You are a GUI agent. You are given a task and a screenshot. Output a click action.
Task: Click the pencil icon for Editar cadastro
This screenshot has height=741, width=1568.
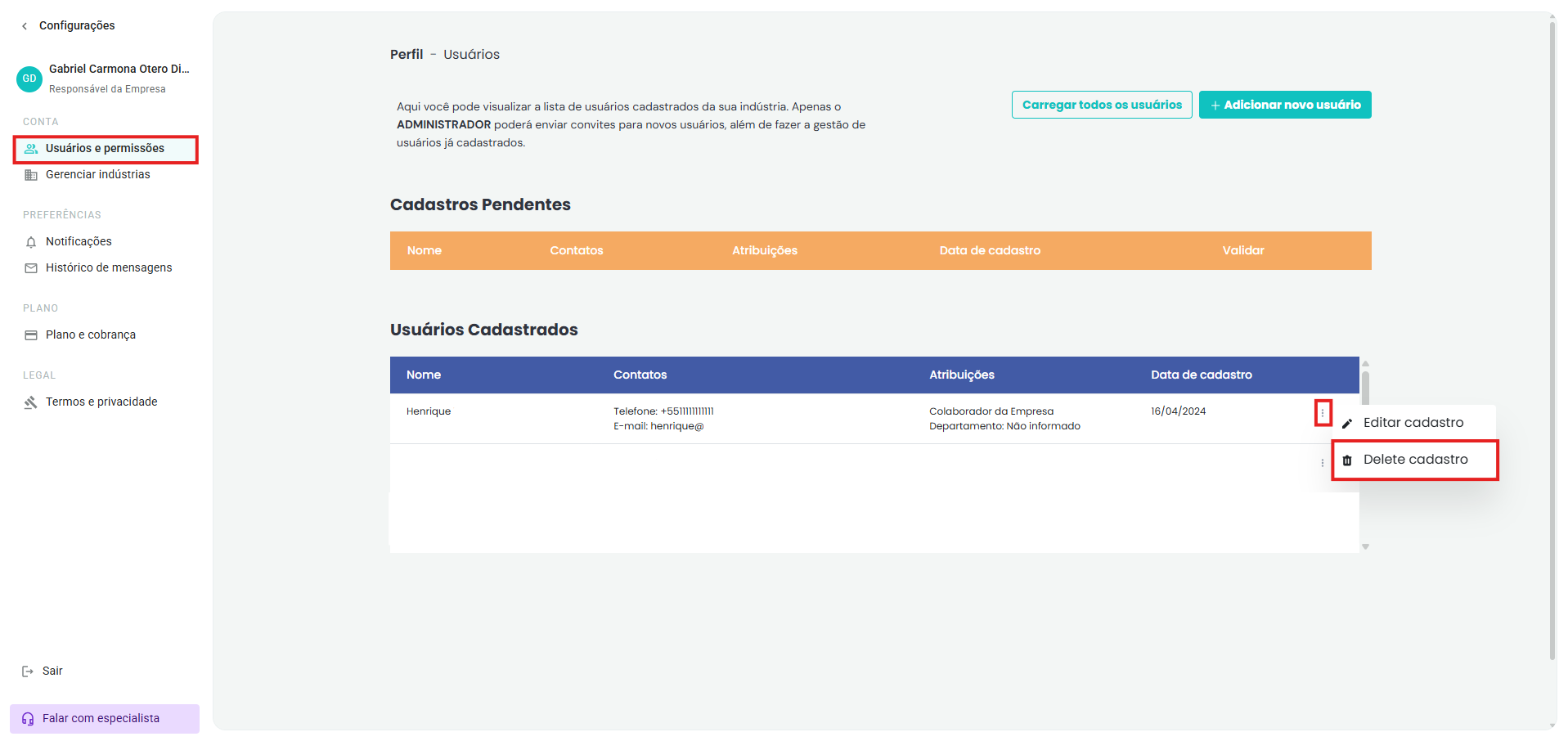[1347, 424]
